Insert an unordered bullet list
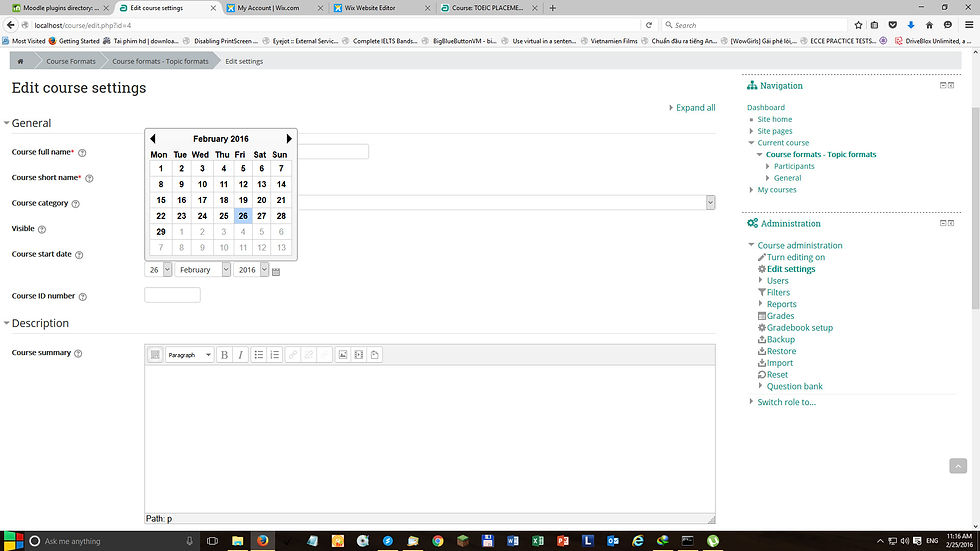The image size is (980, 551). (259, 355)
